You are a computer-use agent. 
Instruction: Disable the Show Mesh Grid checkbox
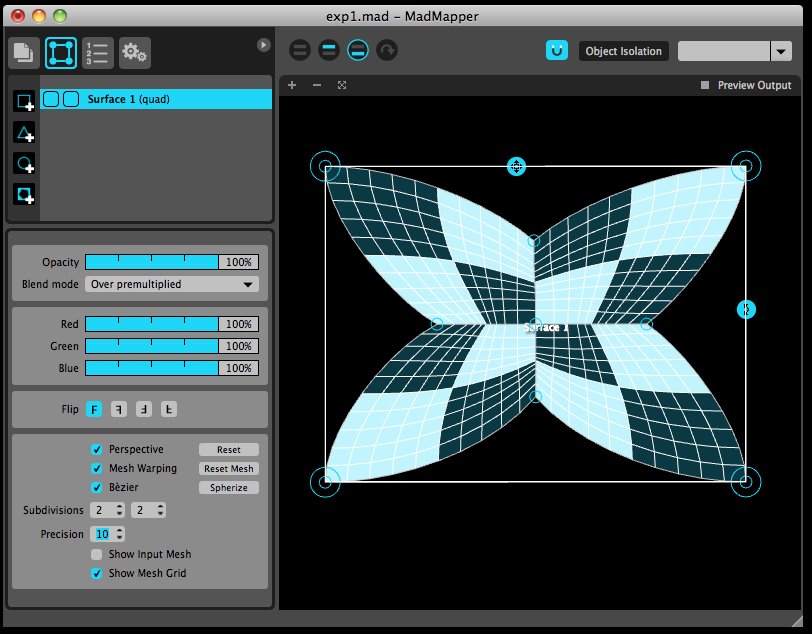pyautogui.click(x=97, y=573)
